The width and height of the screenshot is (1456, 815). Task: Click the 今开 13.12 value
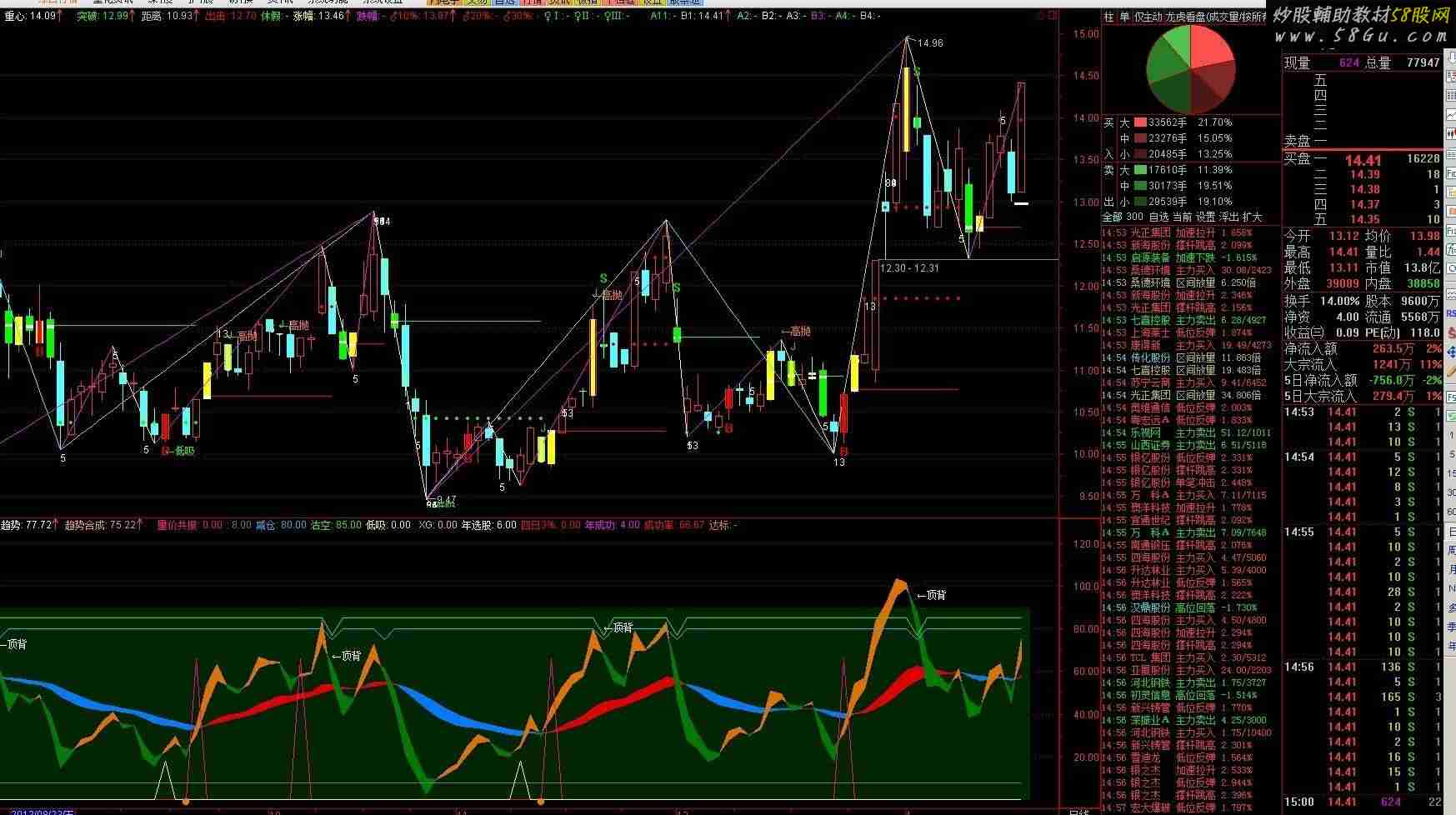tap(1344, 236)
